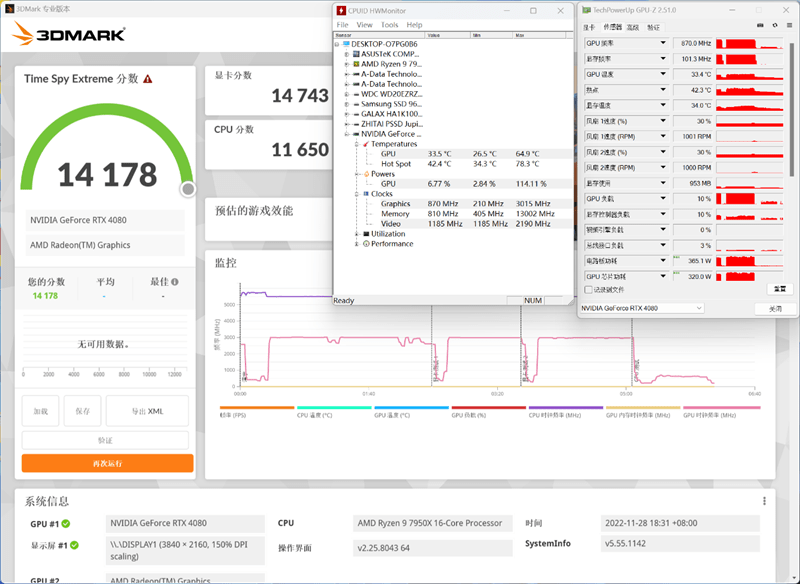The height and width of the screenshot is (584, 800).
Task: Click the chip icon beside Clocks
Action: tap(366, 194)
